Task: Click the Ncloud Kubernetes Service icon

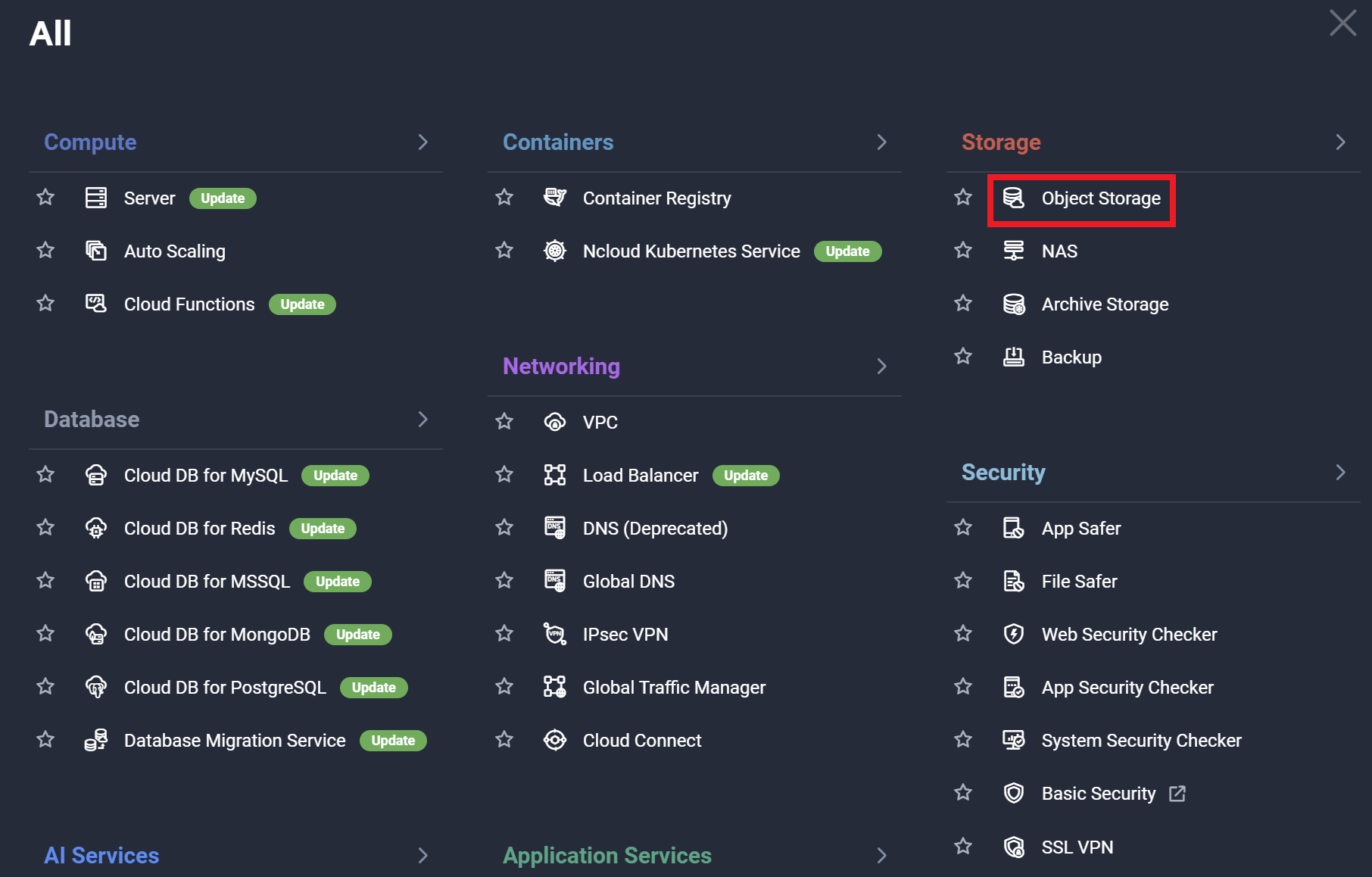Action: [555, 251]
